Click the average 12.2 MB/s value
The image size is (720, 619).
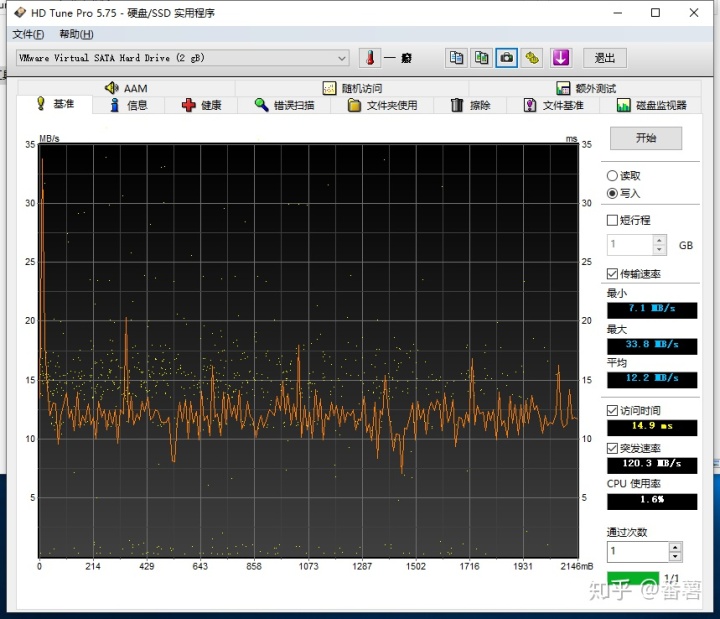652,380
